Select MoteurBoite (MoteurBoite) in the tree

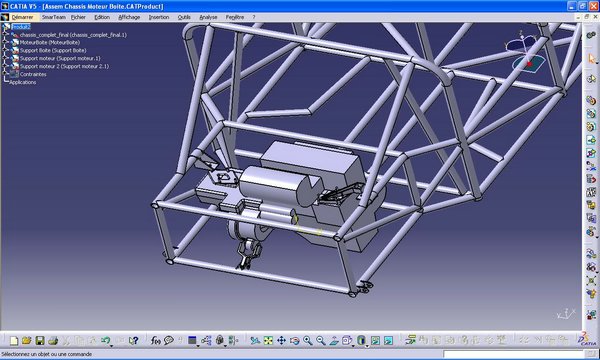coord(50,42)
